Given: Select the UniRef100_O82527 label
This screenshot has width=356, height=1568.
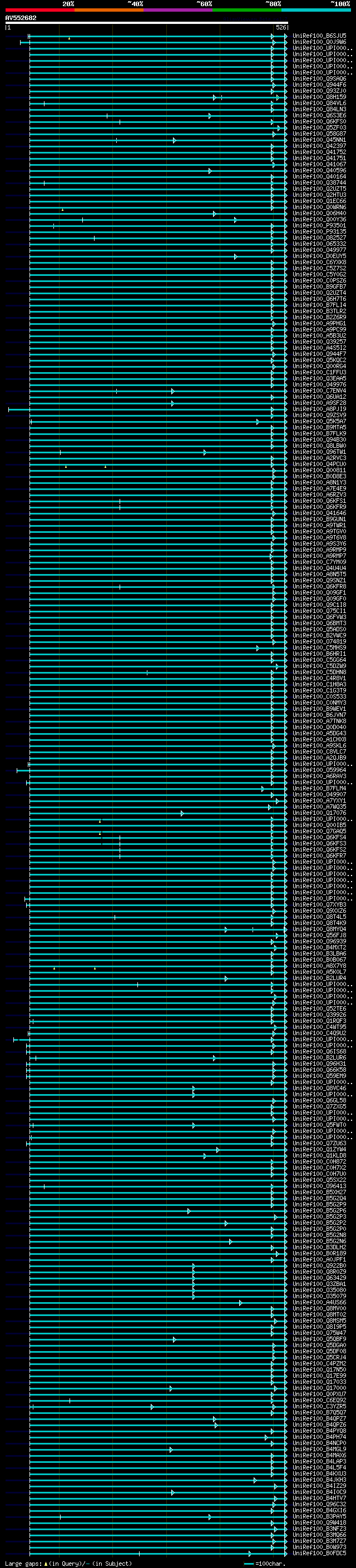Looking at the screenshot, I should click(319, 238).
